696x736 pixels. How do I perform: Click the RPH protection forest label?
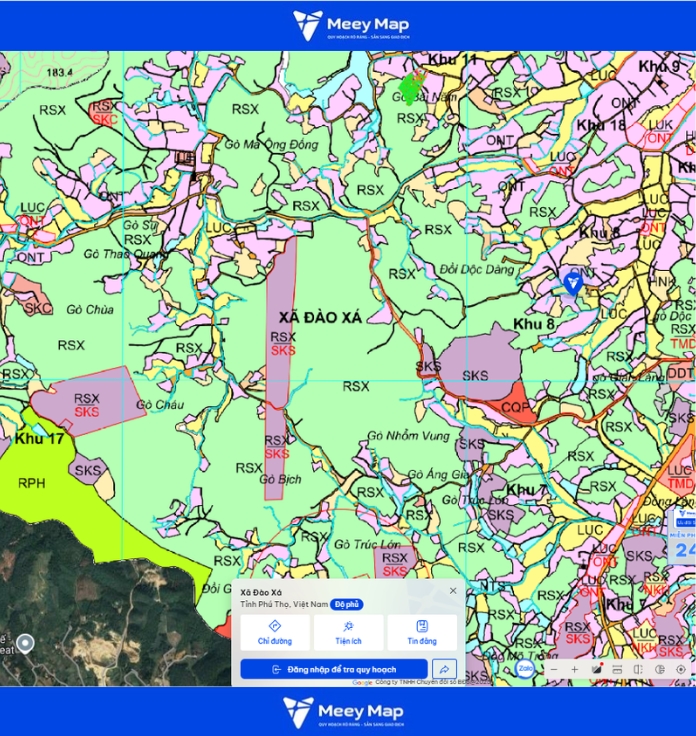31,483
